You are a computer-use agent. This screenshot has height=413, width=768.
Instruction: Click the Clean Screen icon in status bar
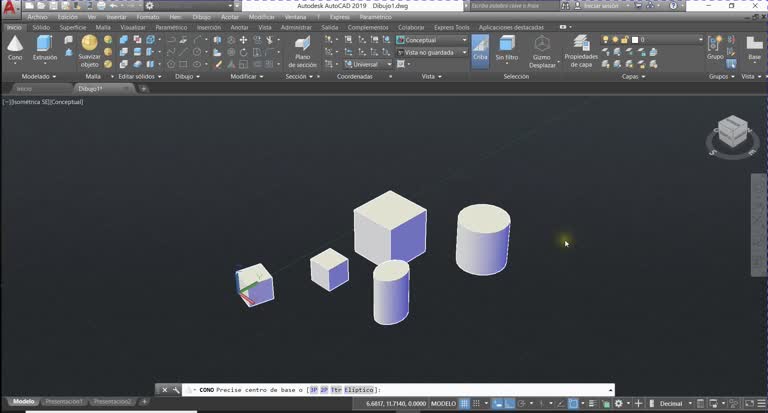click(749, 404)
